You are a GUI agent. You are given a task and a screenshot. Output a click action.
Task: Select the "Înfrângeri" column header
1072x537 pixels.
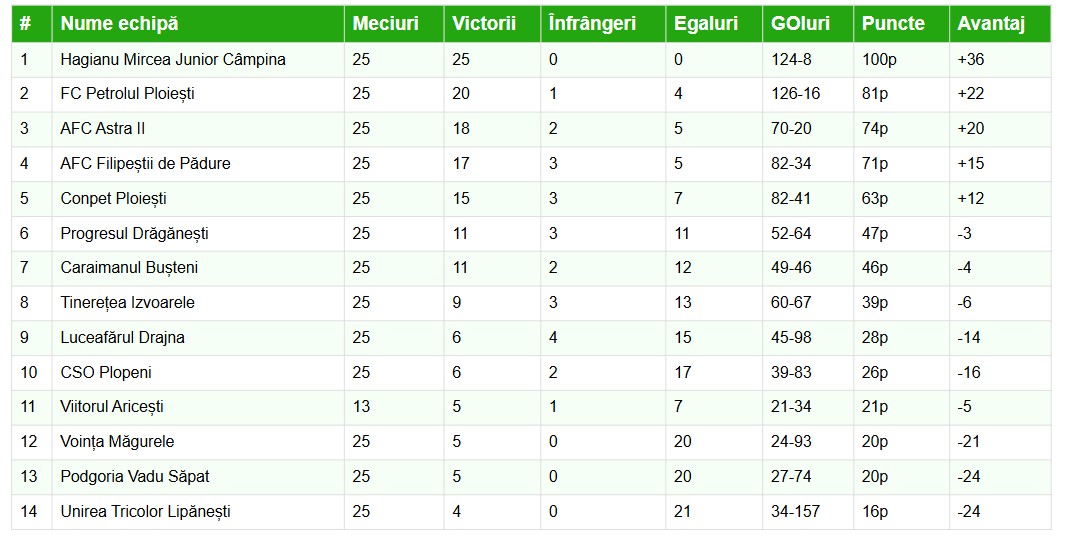tap(592, 23)
